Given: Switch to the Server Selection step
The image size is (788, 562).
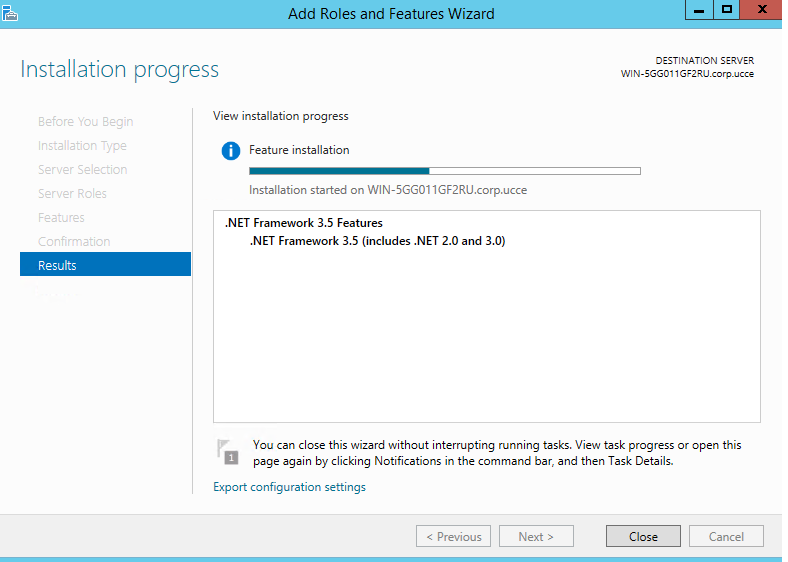Looking at the screenshot, I should [x=82, y=169].
